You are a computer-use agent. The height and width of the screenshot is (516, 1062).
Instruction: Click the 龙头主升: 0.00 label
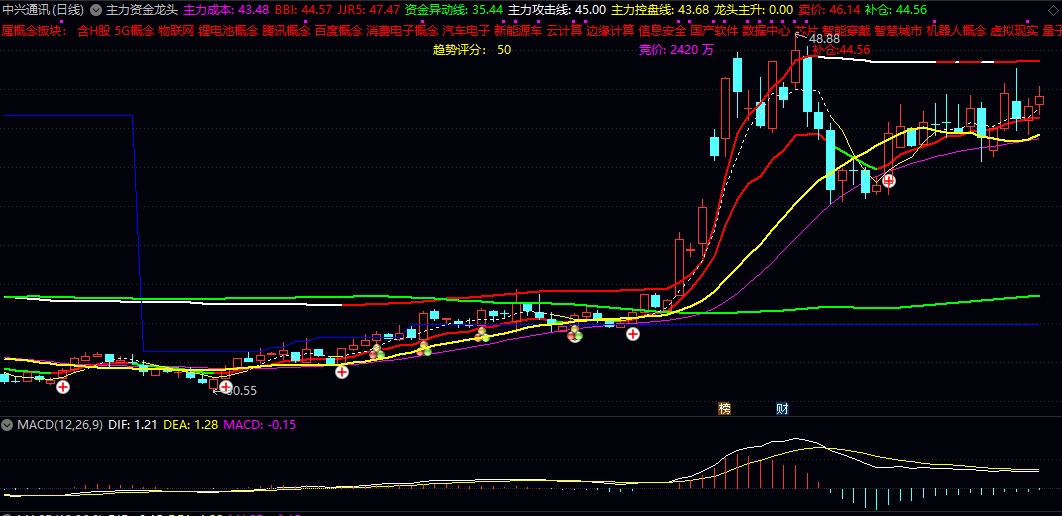pos(754,10)
